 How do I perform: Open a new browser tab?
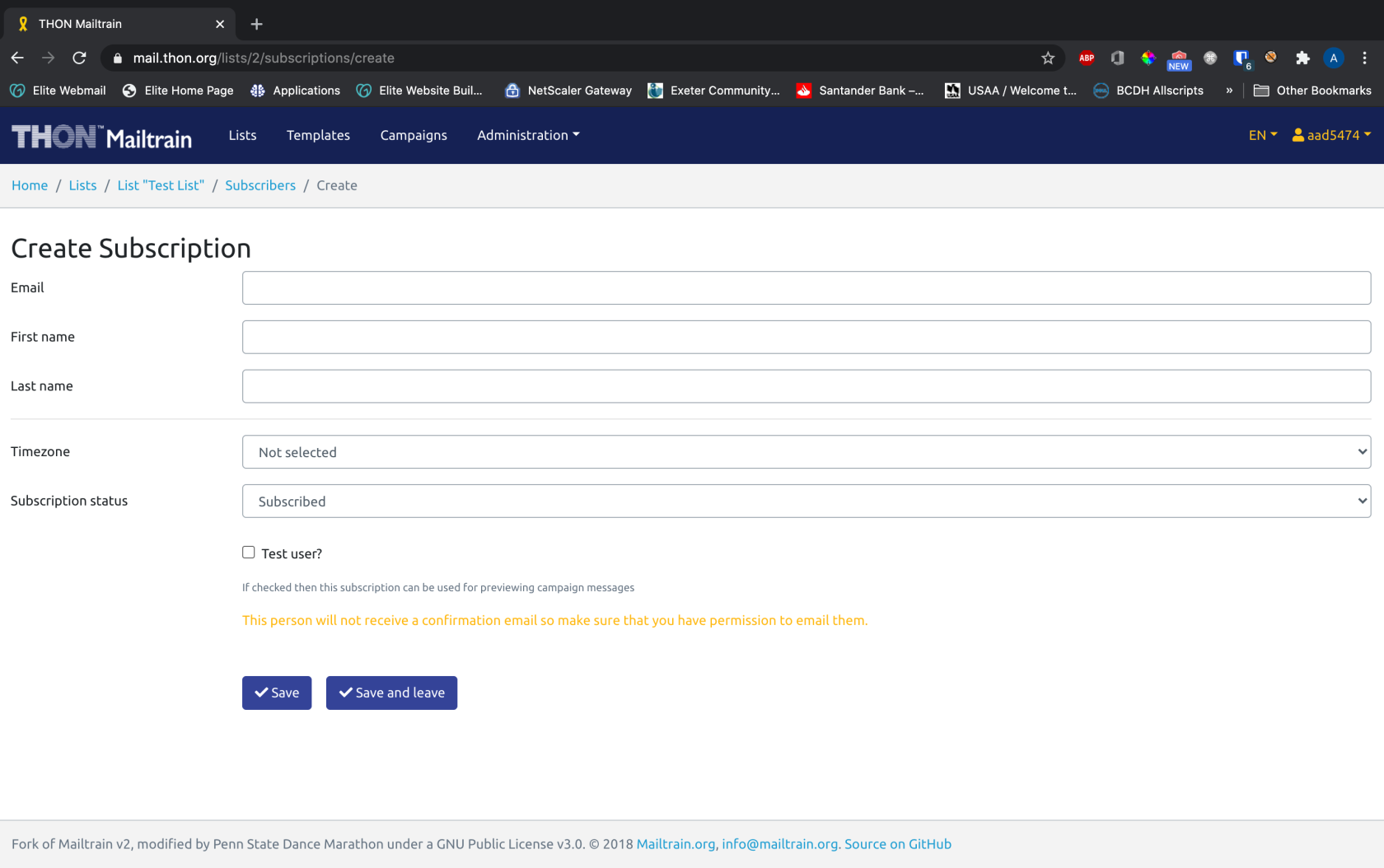tap(256, 24)
